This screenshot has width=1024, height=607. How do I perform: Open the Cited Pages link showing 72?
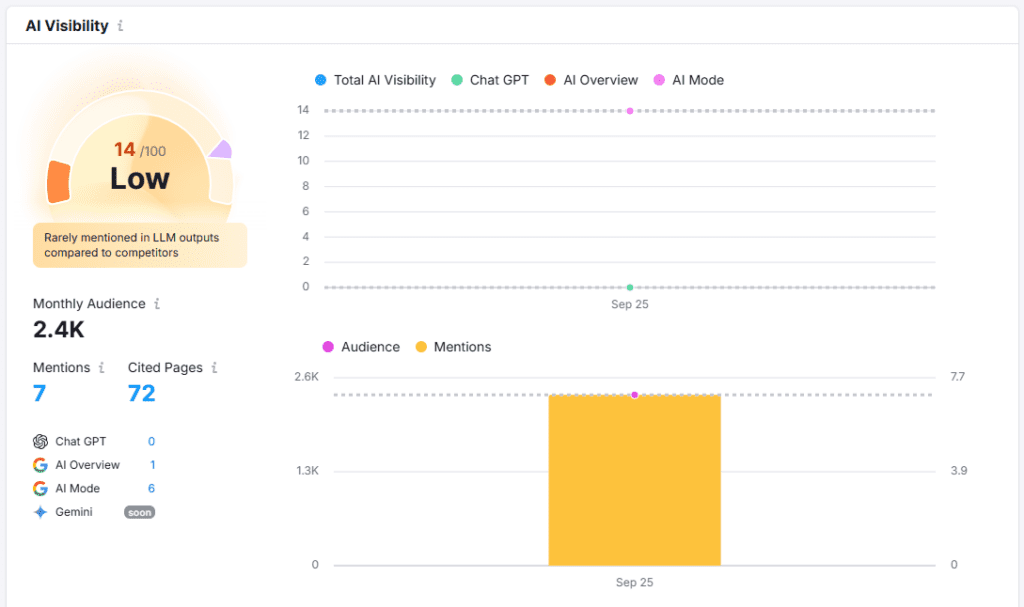pyautogui.click(x=140, y=393)
